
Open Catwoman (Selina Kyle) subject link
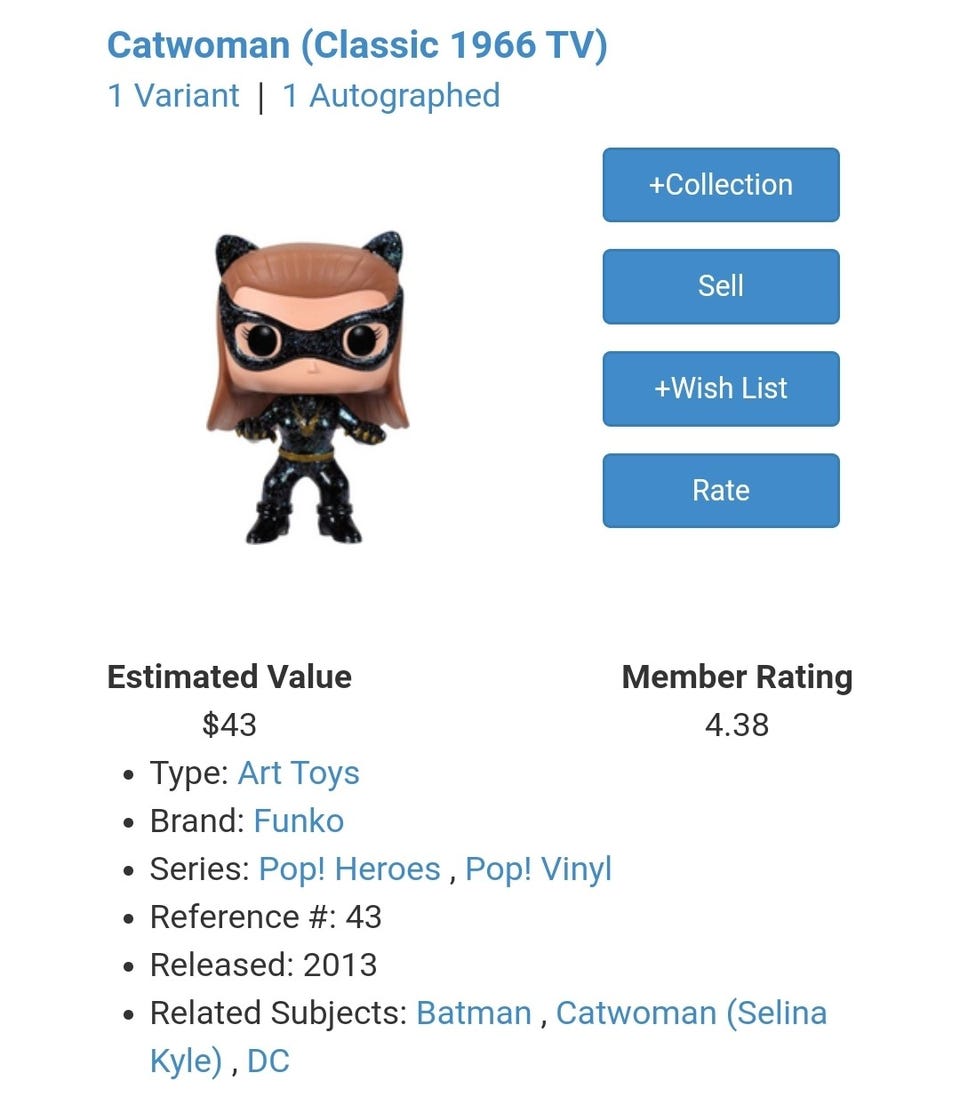click(690, 1013)
